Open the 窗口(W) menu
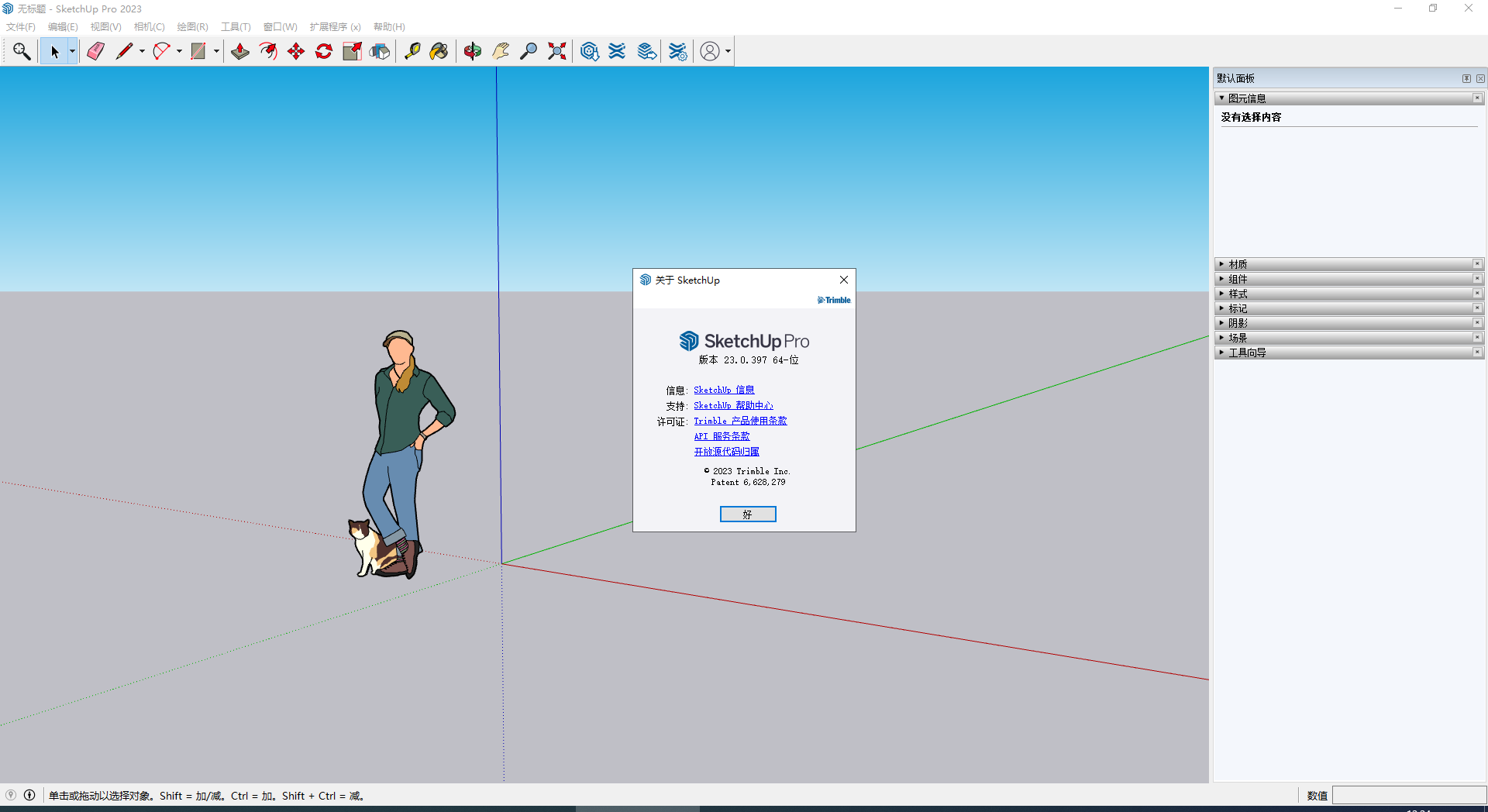The height and width of the screenshot is (812, 1488). [x=280, y=27]
